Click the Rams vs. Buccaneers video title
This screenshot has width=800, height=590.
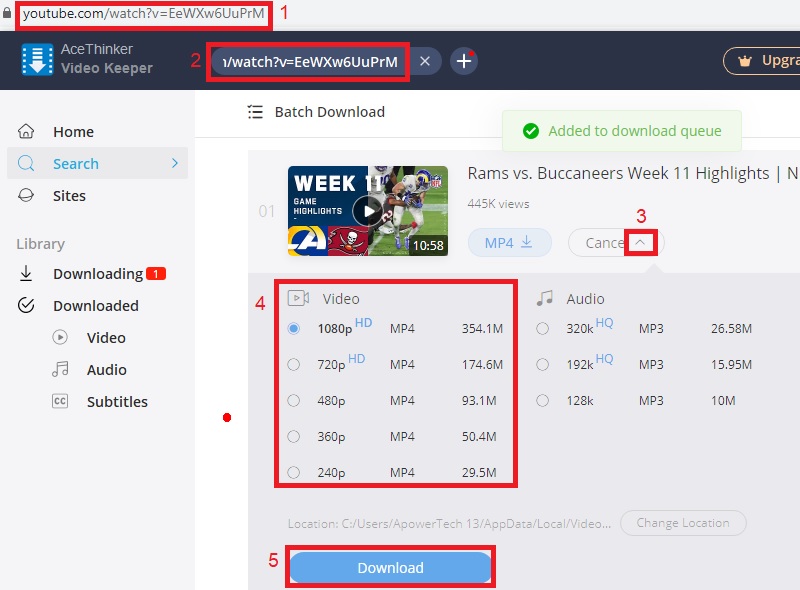[x=633, y=173]
